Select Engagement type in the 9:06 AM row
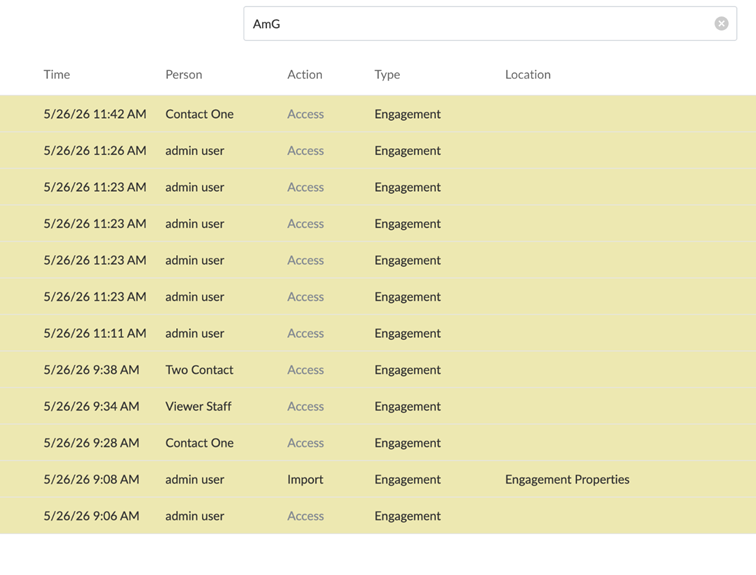 pyautogui.click(x=407, y=517)
